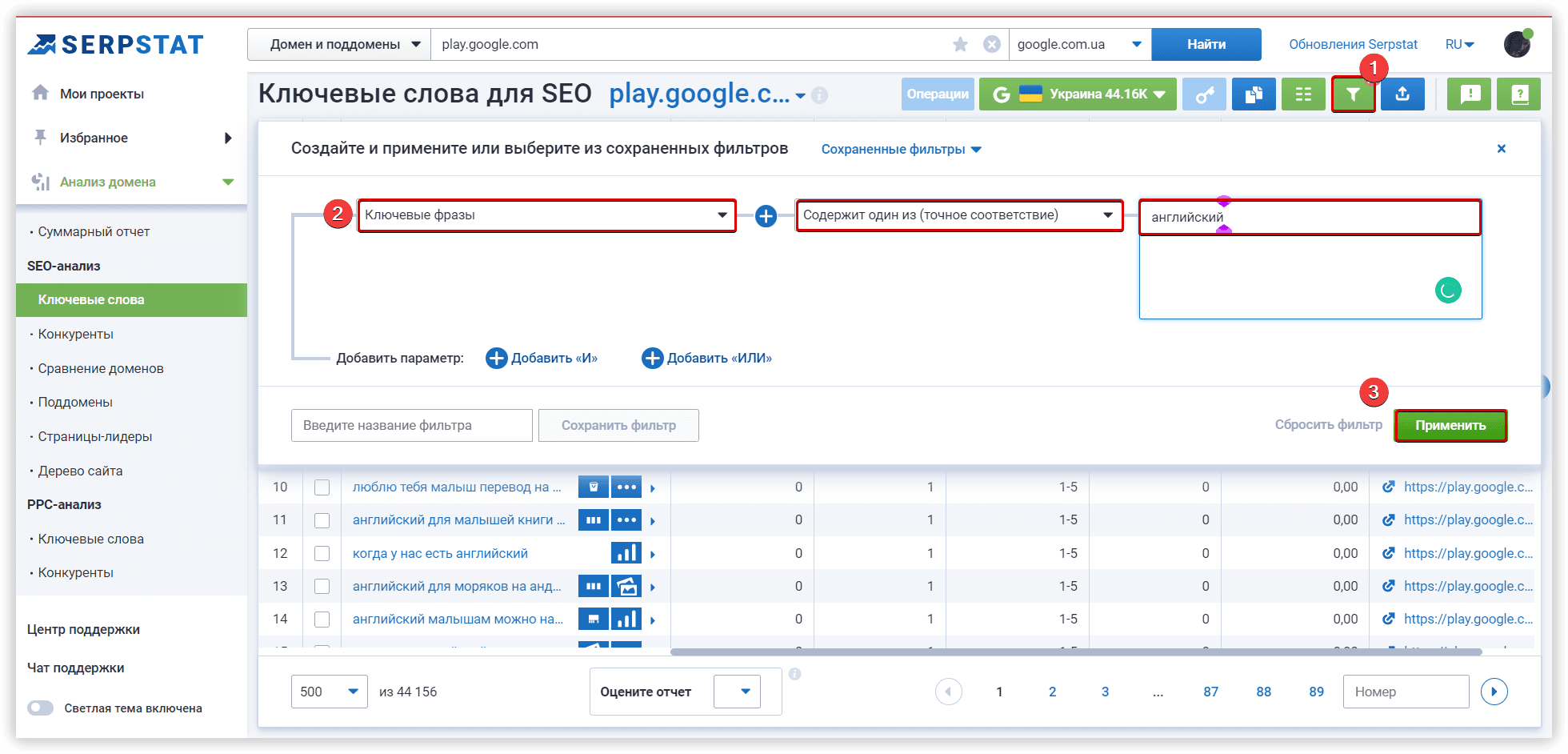Open Сравнение доменов in sidebar

(x=101, y=369)
